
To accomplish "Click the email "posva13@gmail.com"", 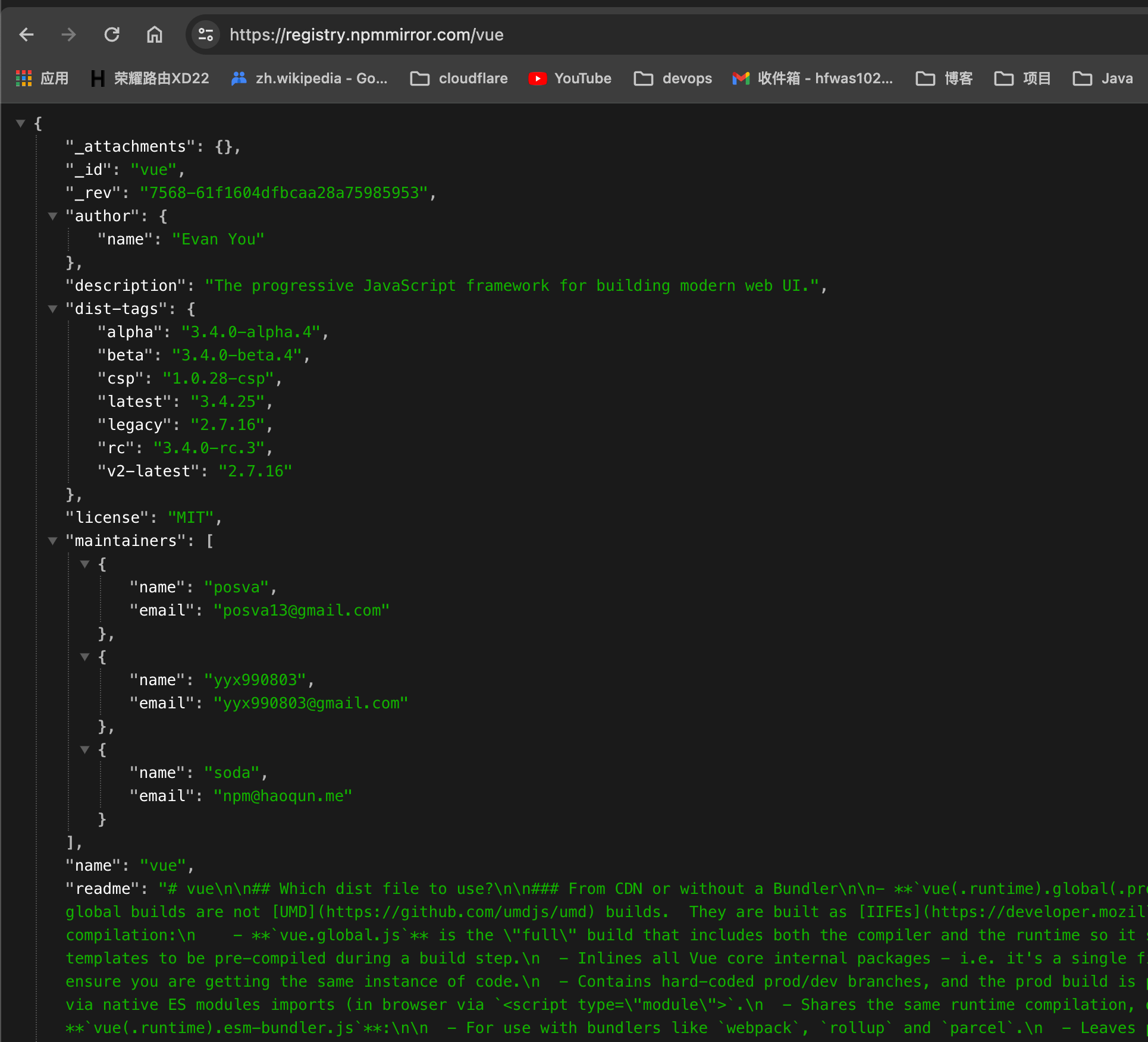I will coord(302,610).
